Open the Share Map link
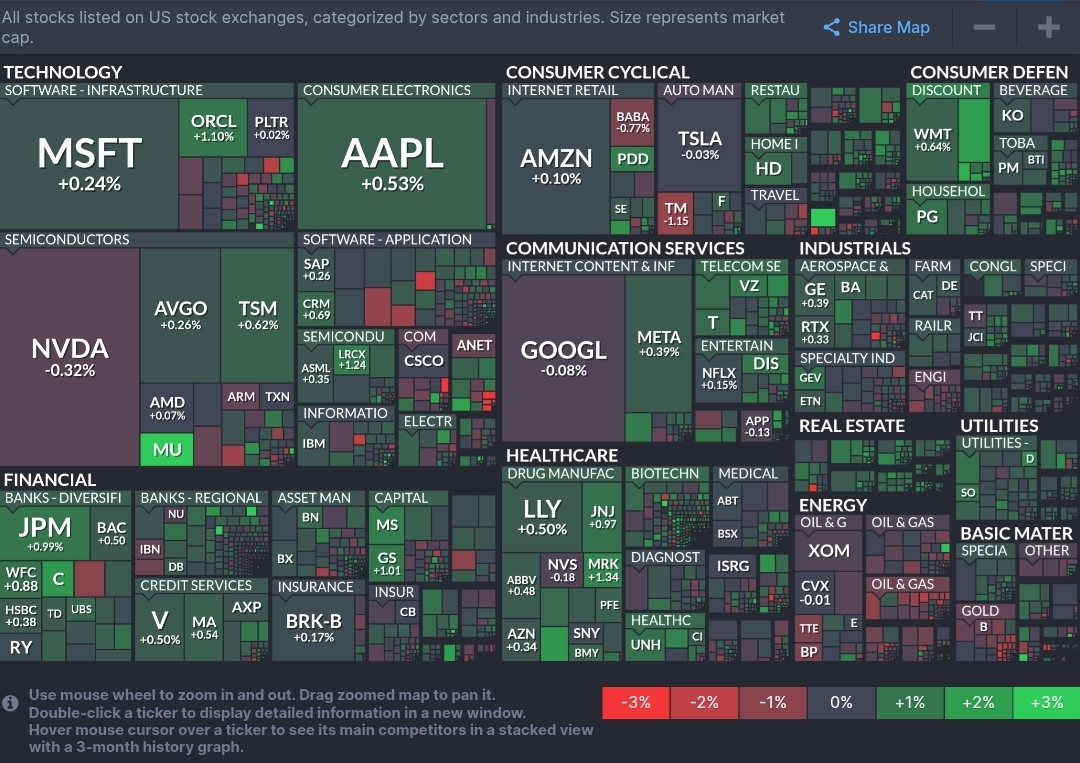Image resolution: width=1080 pixels, height=763 pixels. (x=877, y=28)
